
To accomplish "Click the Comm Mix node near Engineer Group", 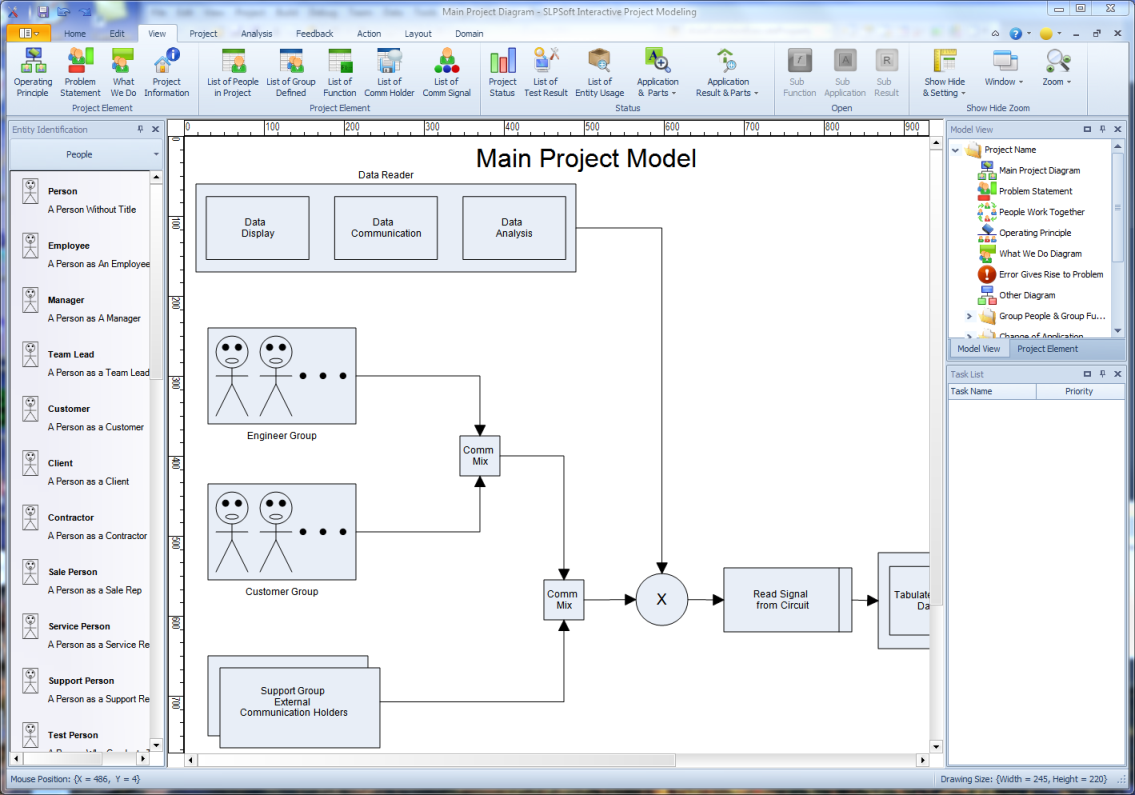I will tap(479, 455).
